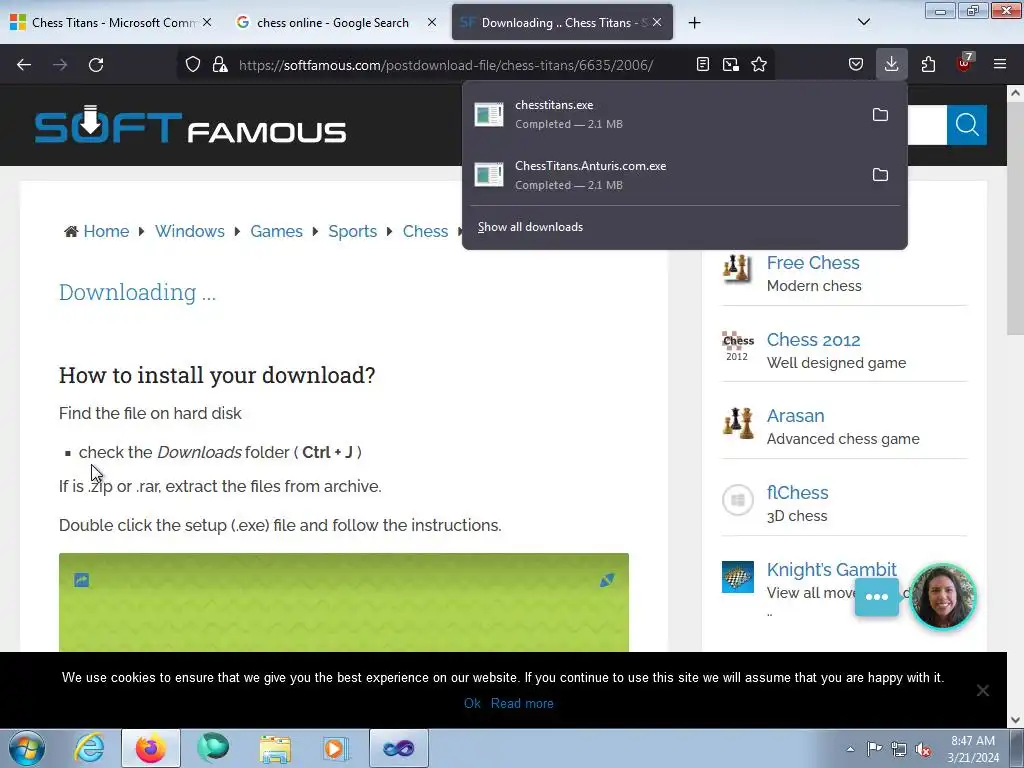Show hidden system tray icons

[850, 749]
